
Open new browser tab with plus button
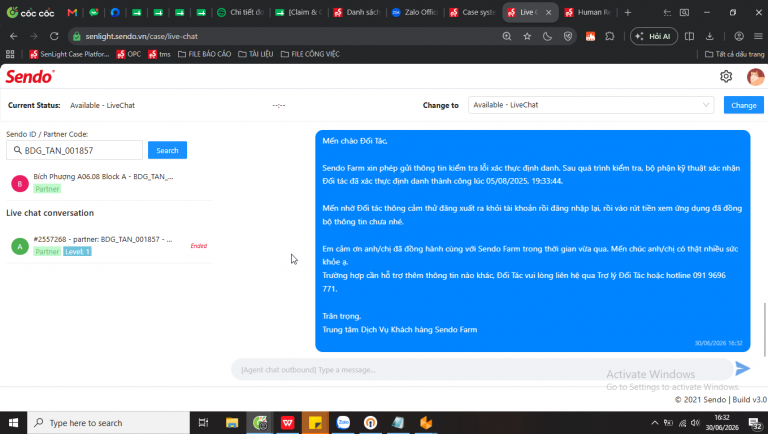[x=627, y=12]
